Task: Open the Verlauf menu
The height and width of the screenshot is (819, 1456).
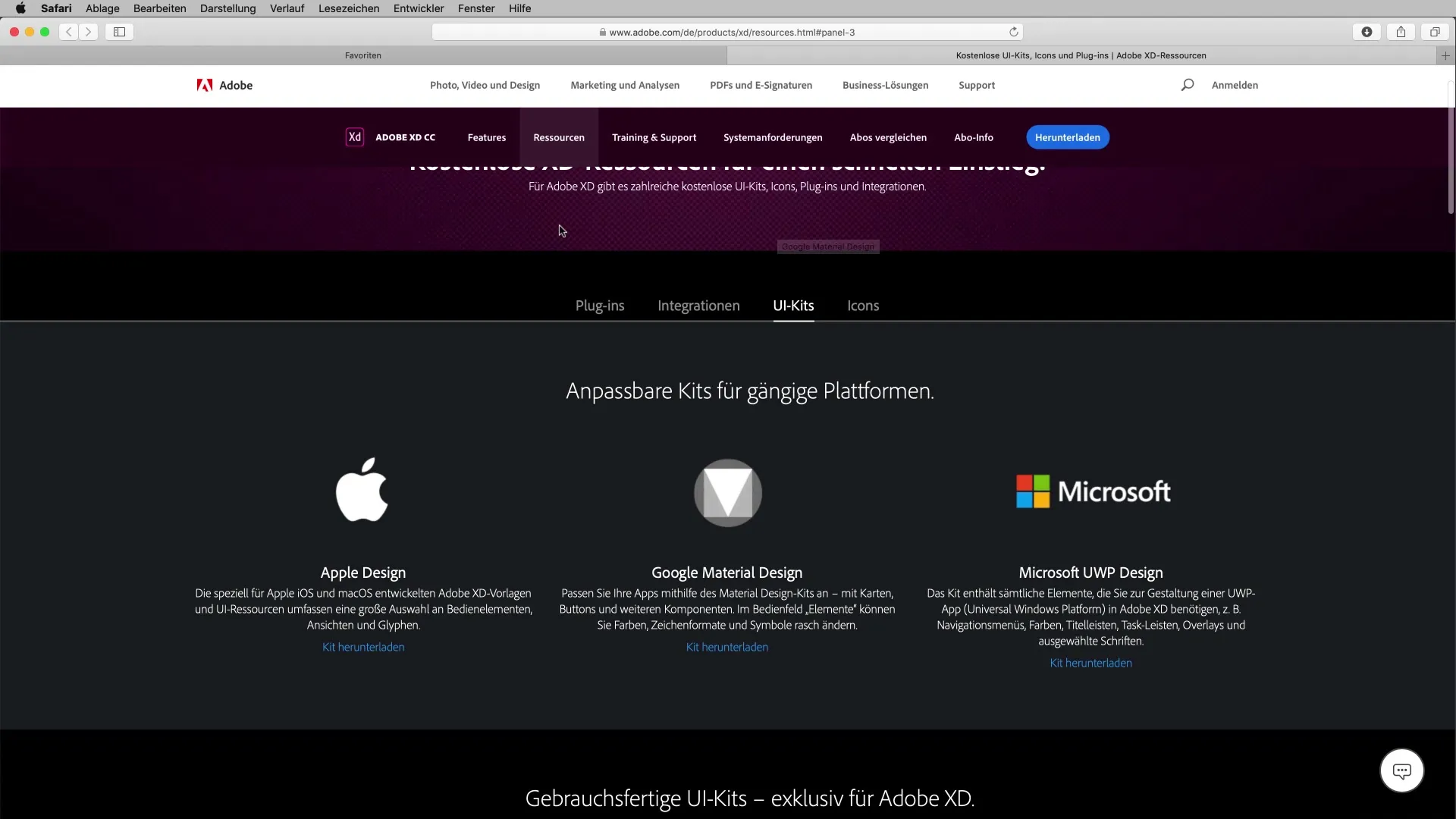Action: [287, 8]
